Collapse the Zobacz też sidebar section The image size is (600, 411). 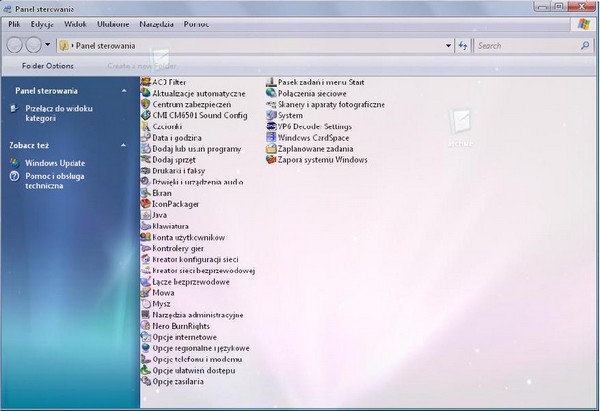pyautogui.click(x=124, y=145)
